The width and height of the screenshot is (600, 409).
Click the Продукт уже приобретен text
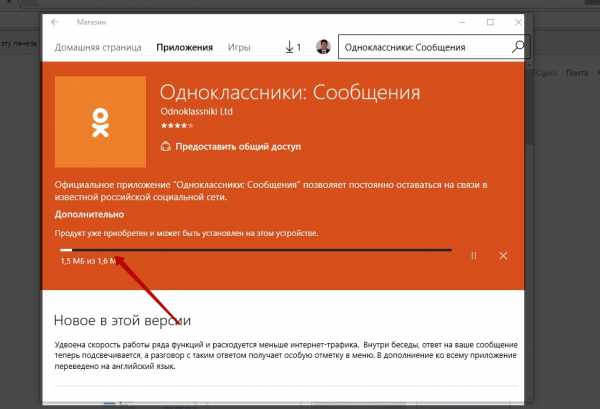[x=186, y=233]
